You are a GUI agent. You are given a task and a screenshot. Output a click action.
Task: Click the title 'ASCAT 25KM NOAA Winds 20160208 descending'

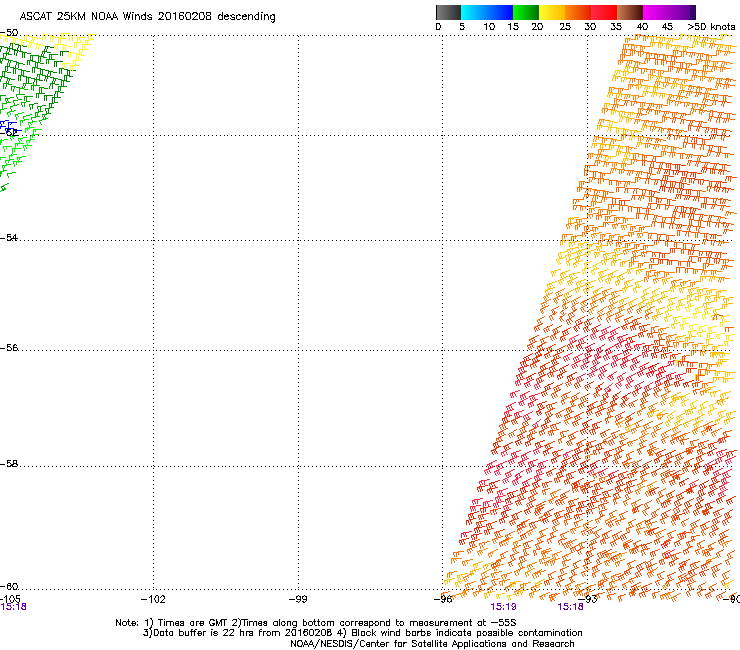coord(147,17)
